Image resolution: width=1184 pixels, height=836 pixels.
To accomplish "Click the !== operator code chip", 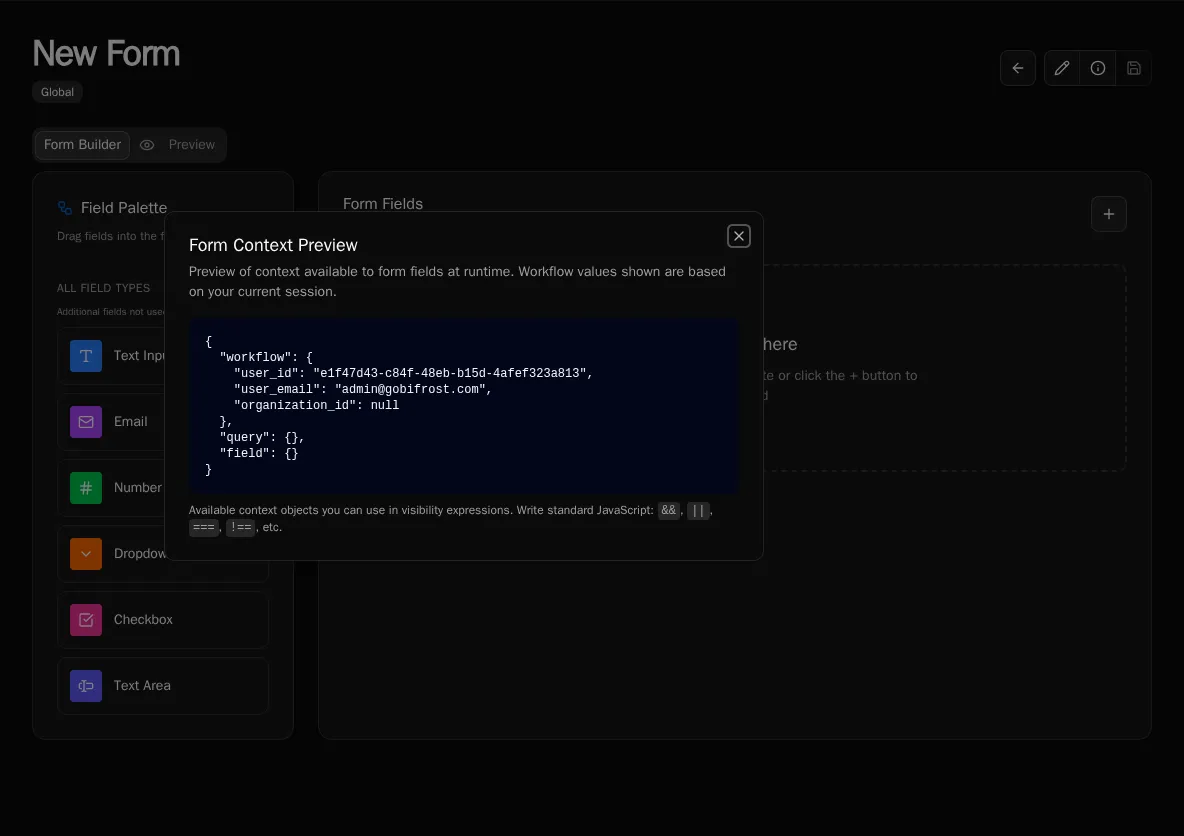I will (240, 527).
